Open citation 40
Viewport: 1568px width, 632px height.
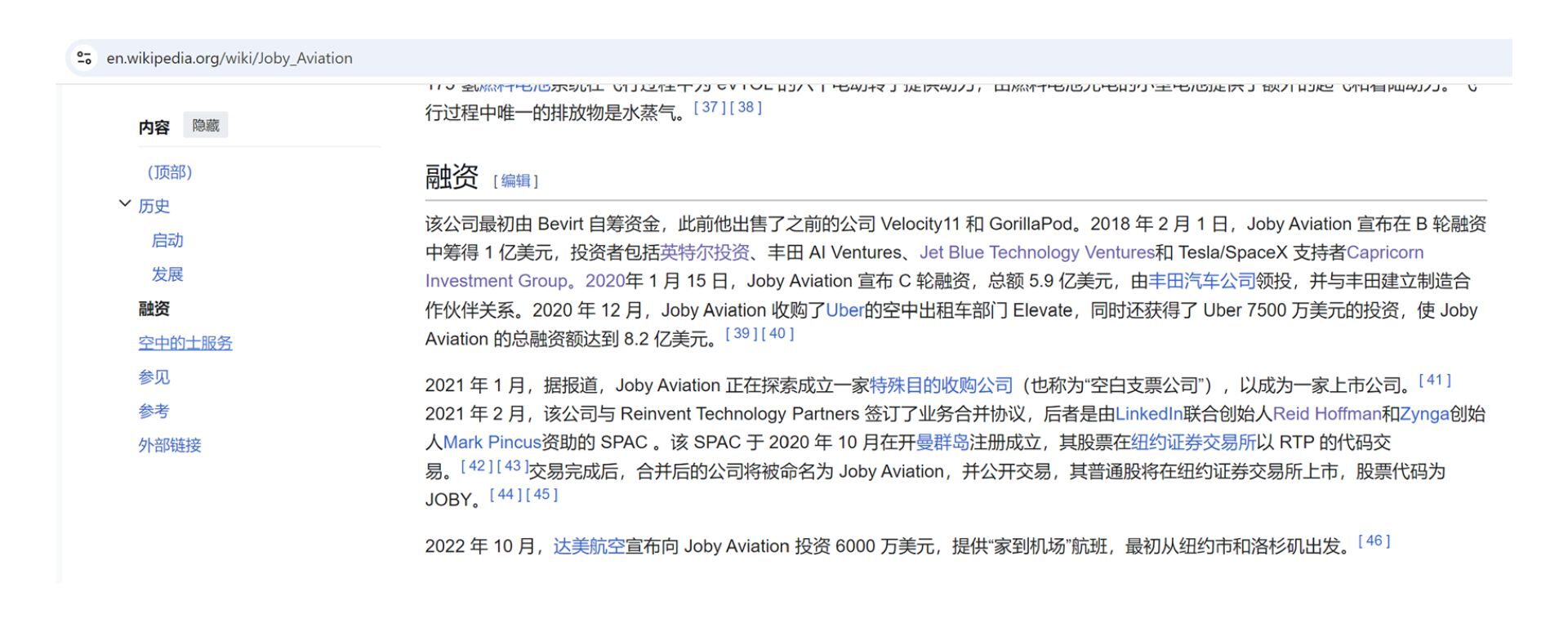coord(777,333)
